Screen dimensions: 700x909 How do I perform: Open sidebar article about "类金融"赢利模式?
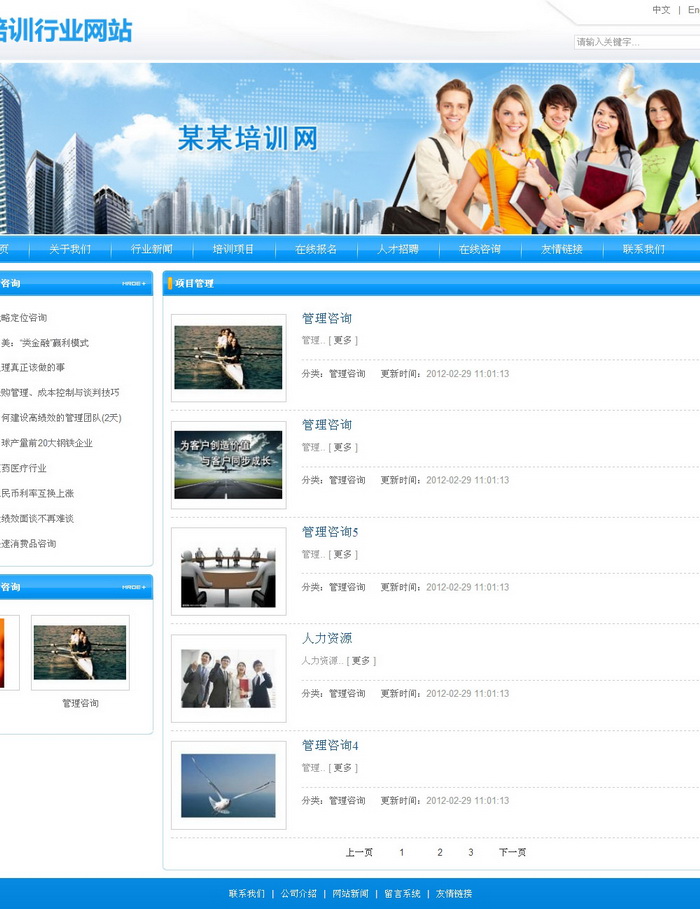pos(44,343)
